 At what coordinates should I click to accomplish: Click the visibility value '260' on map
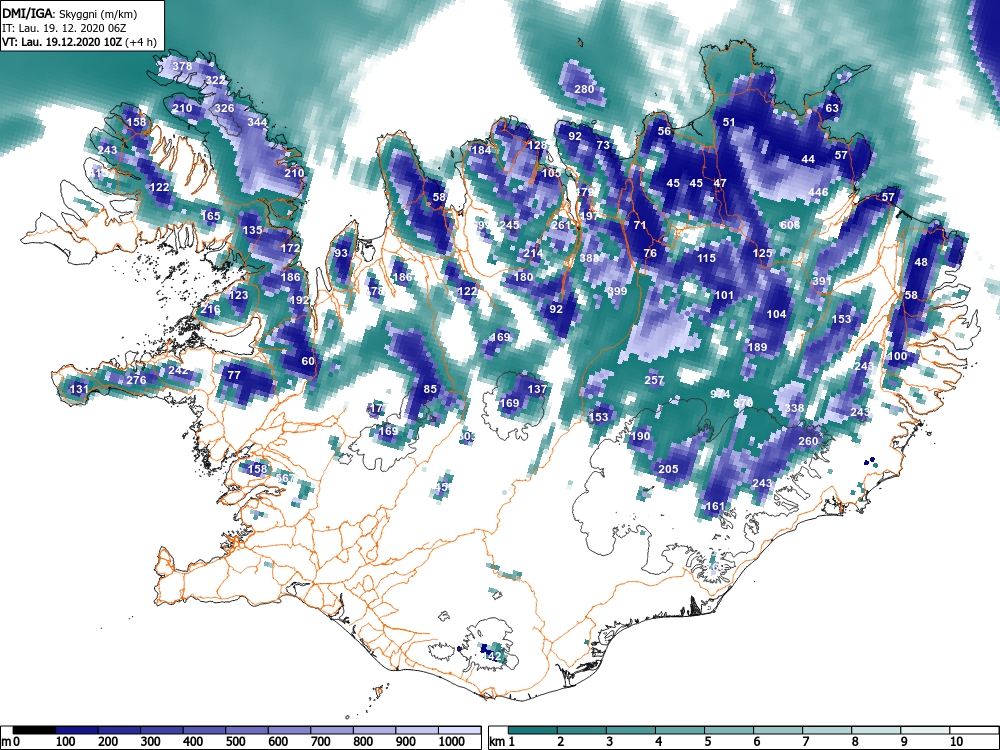[x=808, y=441]
